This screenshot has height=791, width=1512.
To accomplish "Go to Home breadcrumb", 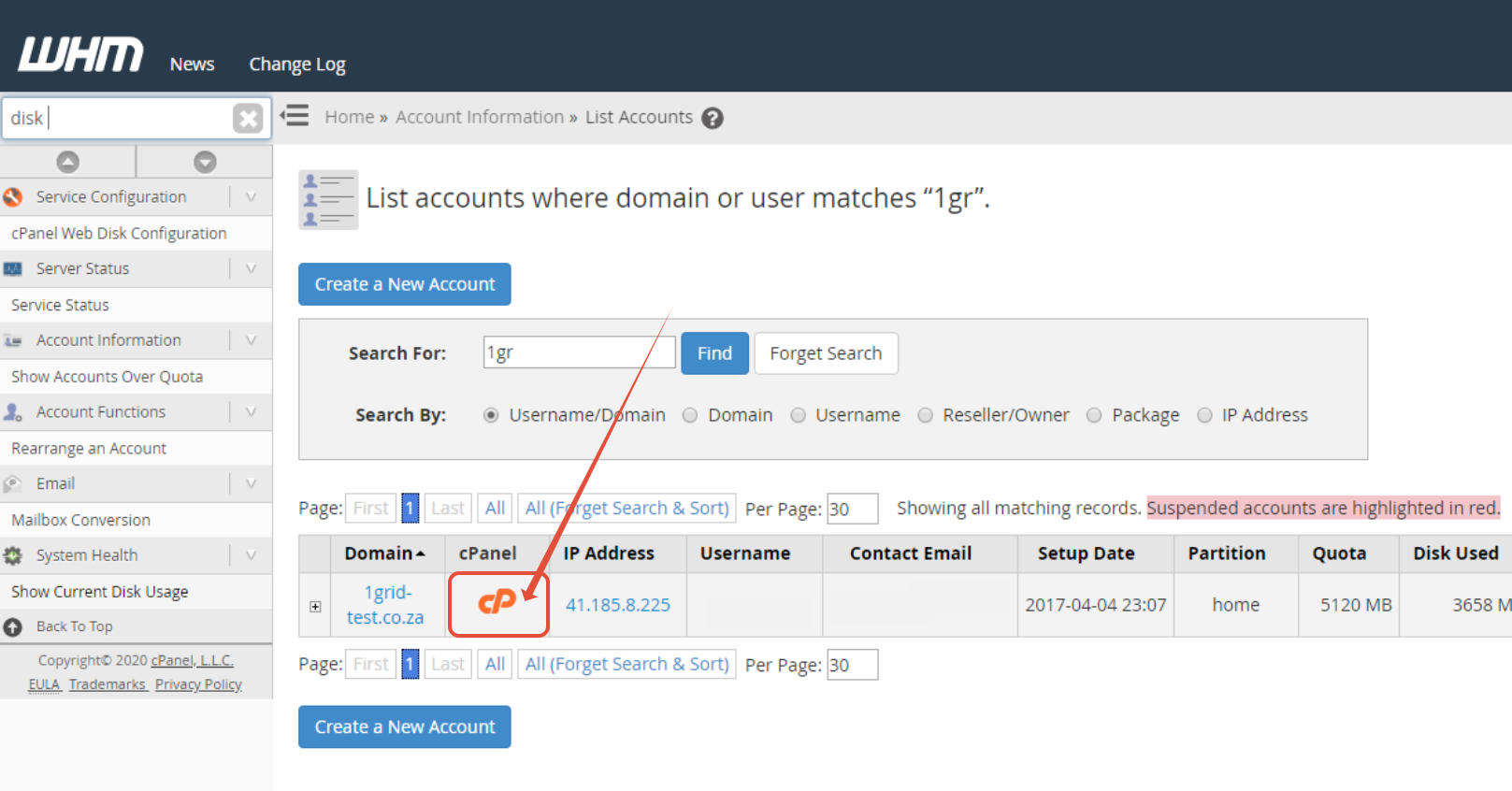I will coord(350,117).
